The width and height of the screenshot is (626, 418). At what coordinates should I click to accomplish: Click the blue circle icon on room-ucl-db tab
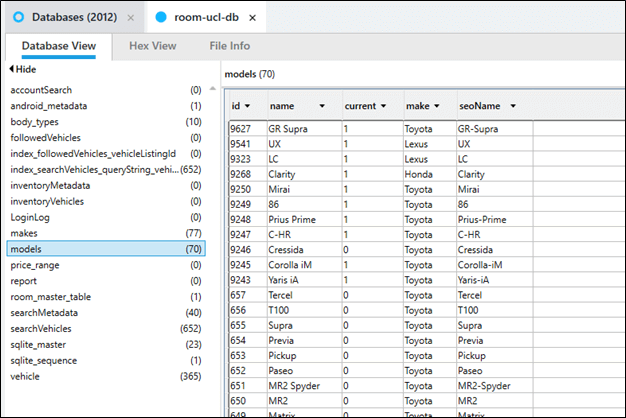tap(160, 17)
